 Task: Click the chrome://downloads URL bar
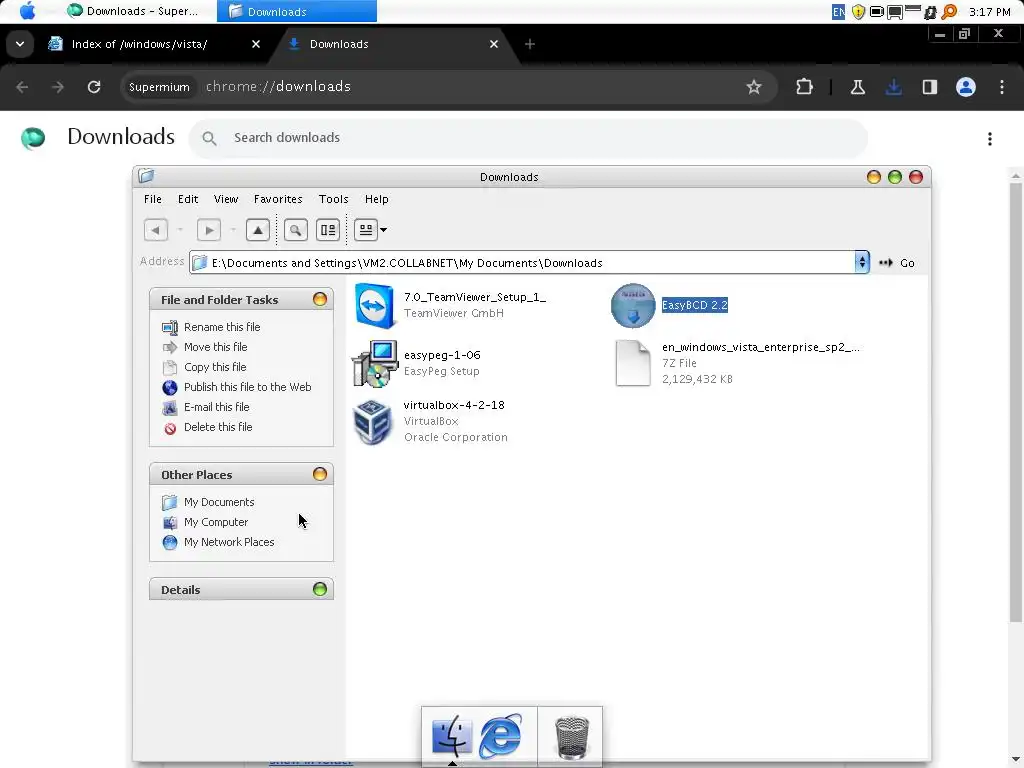coord(451,87)
